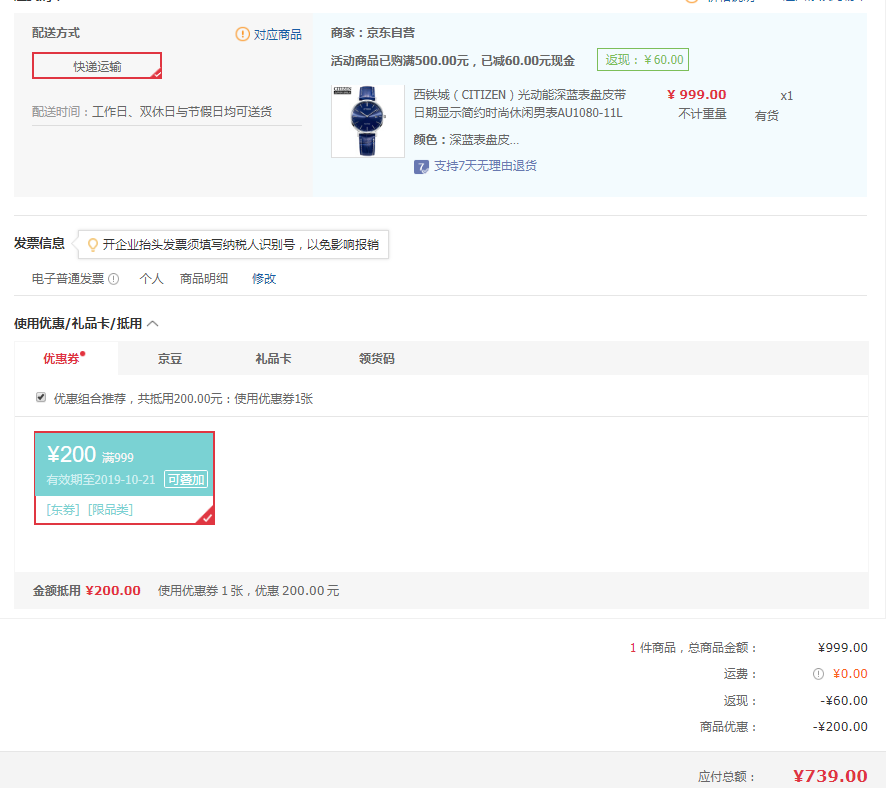Screen dimensions: 887x788
Task: Click the product price ¥ 999.00
Action: coord(696,94)
